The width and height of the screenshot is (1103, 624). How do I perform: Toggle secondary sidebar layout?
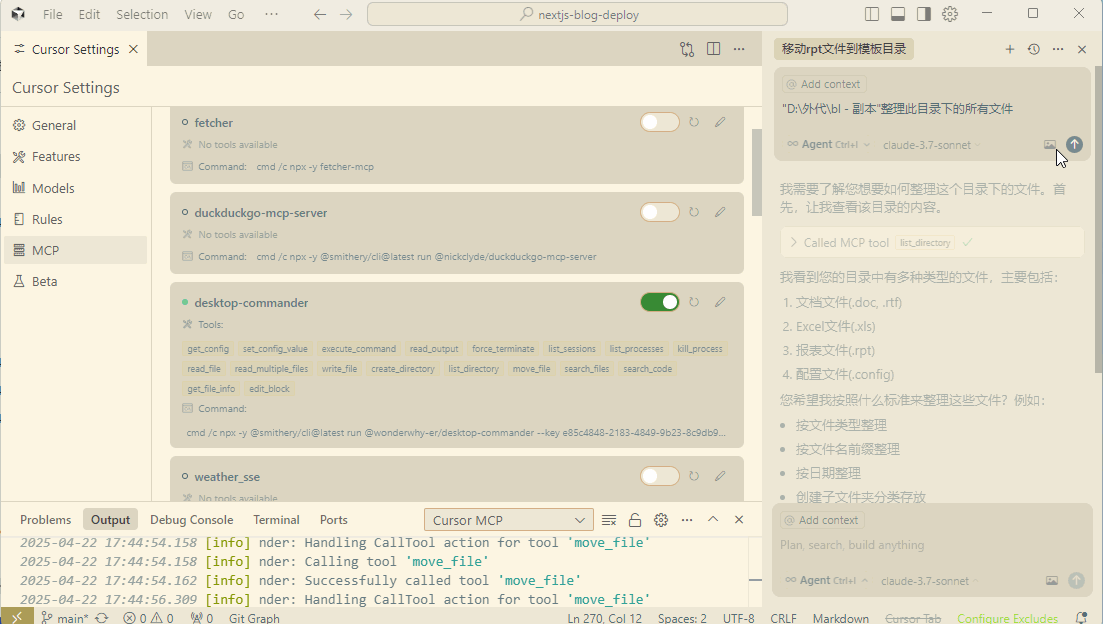tap(924, 14)
